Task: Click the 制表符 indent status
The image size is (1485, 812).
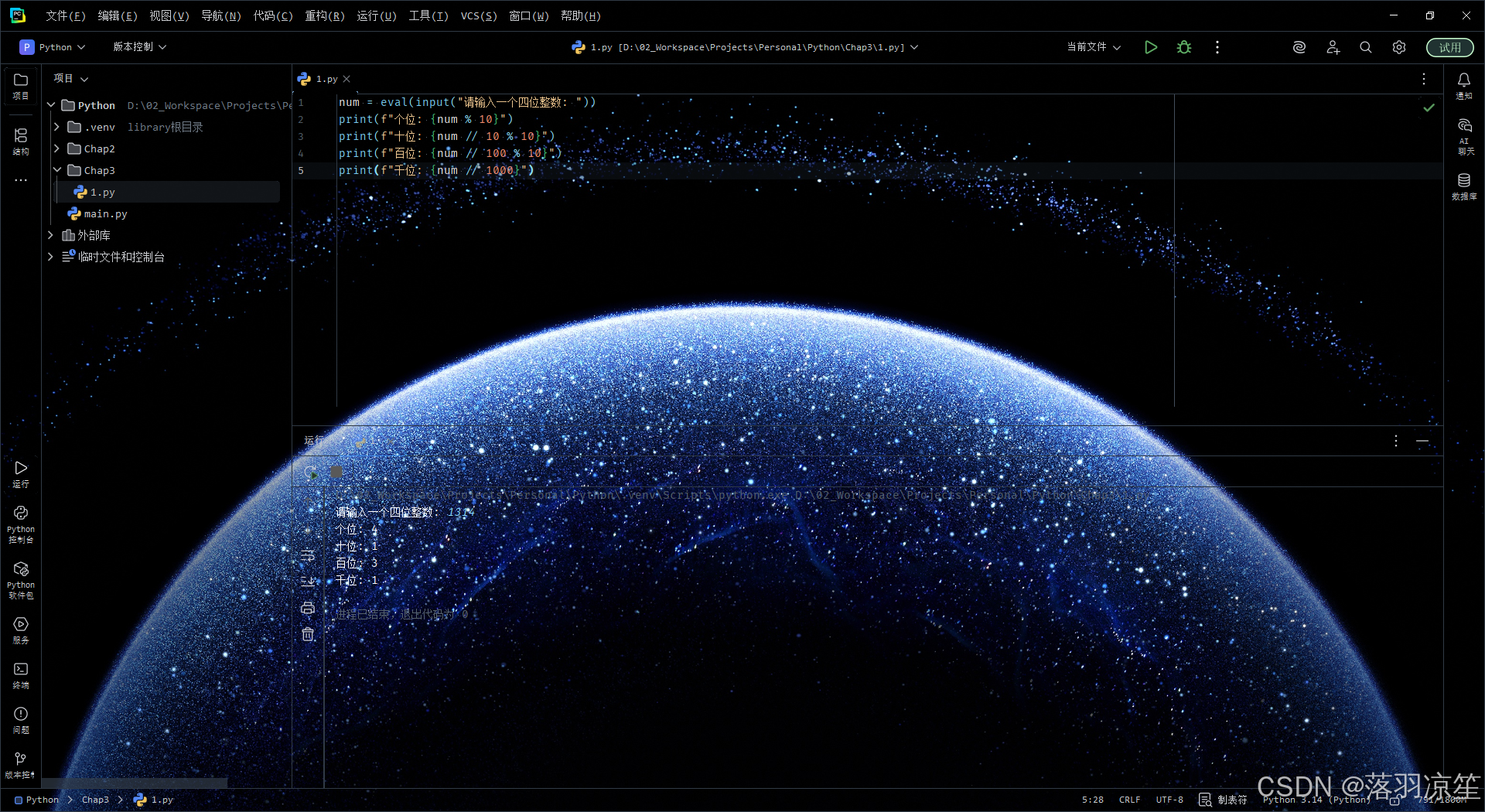Action: pos(1232,800)
